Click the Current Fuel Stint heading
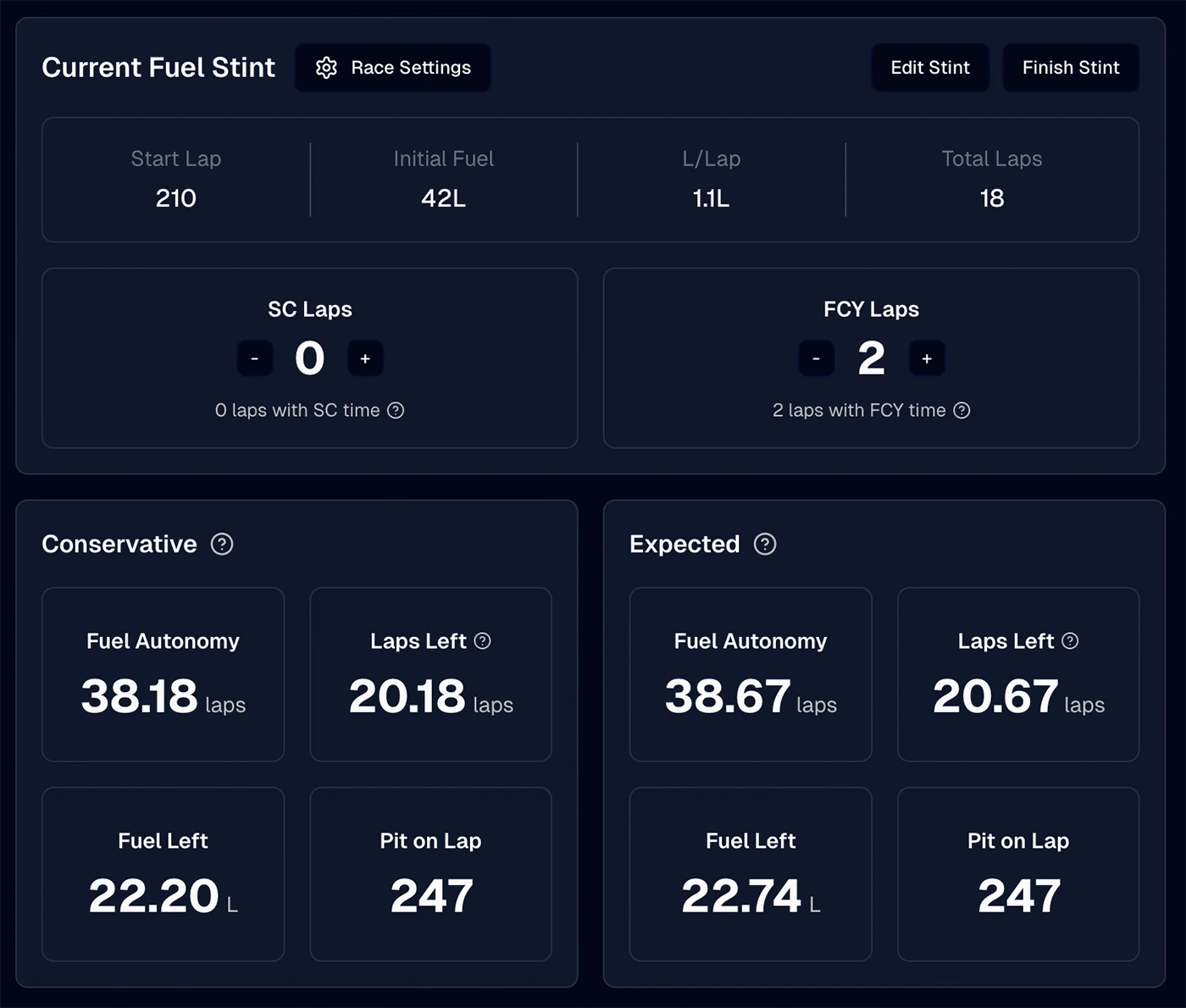The width and height of the screenshot is (1186, 1008). 158,67
